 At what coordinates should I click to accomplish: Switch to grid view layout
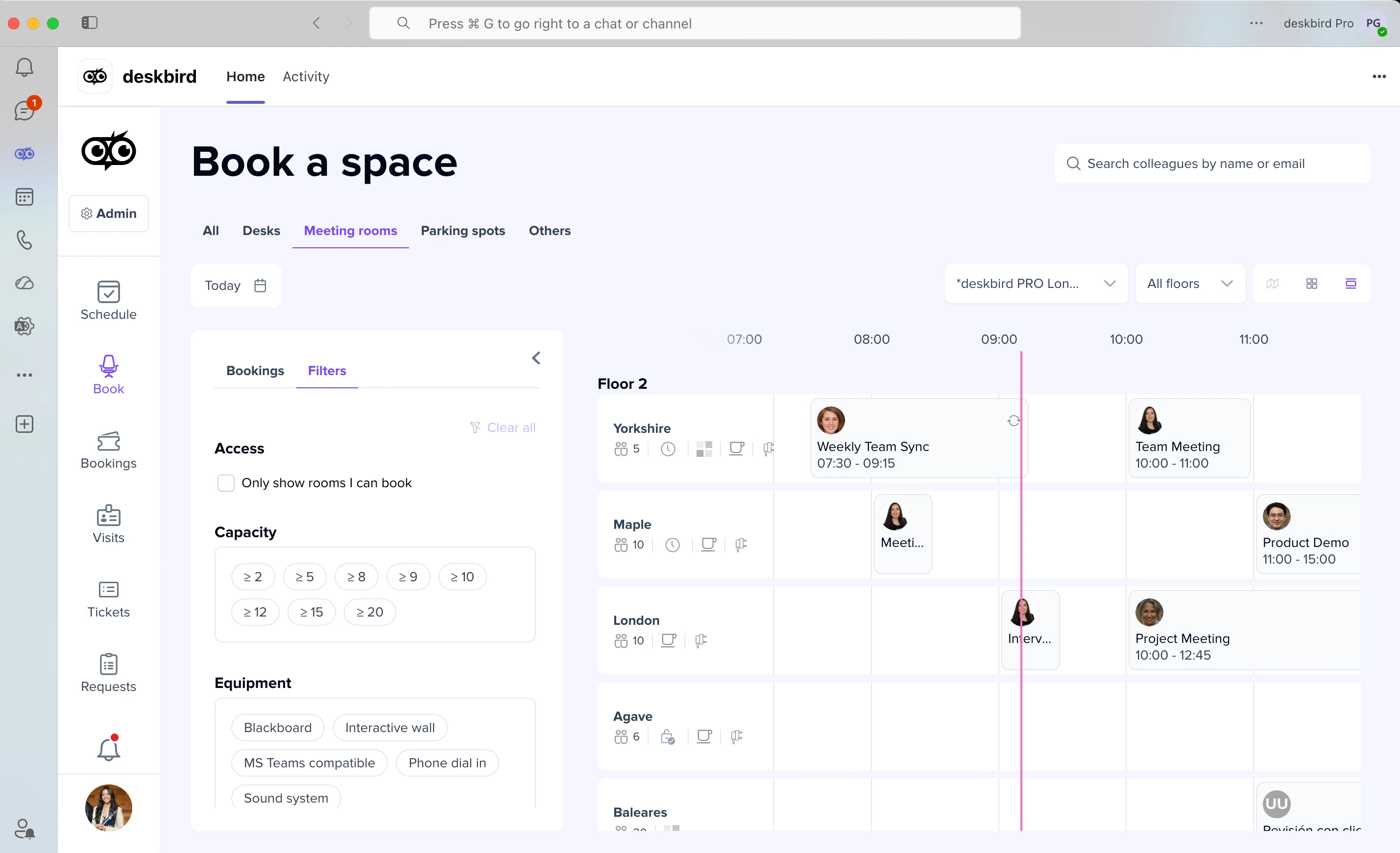1311,284
